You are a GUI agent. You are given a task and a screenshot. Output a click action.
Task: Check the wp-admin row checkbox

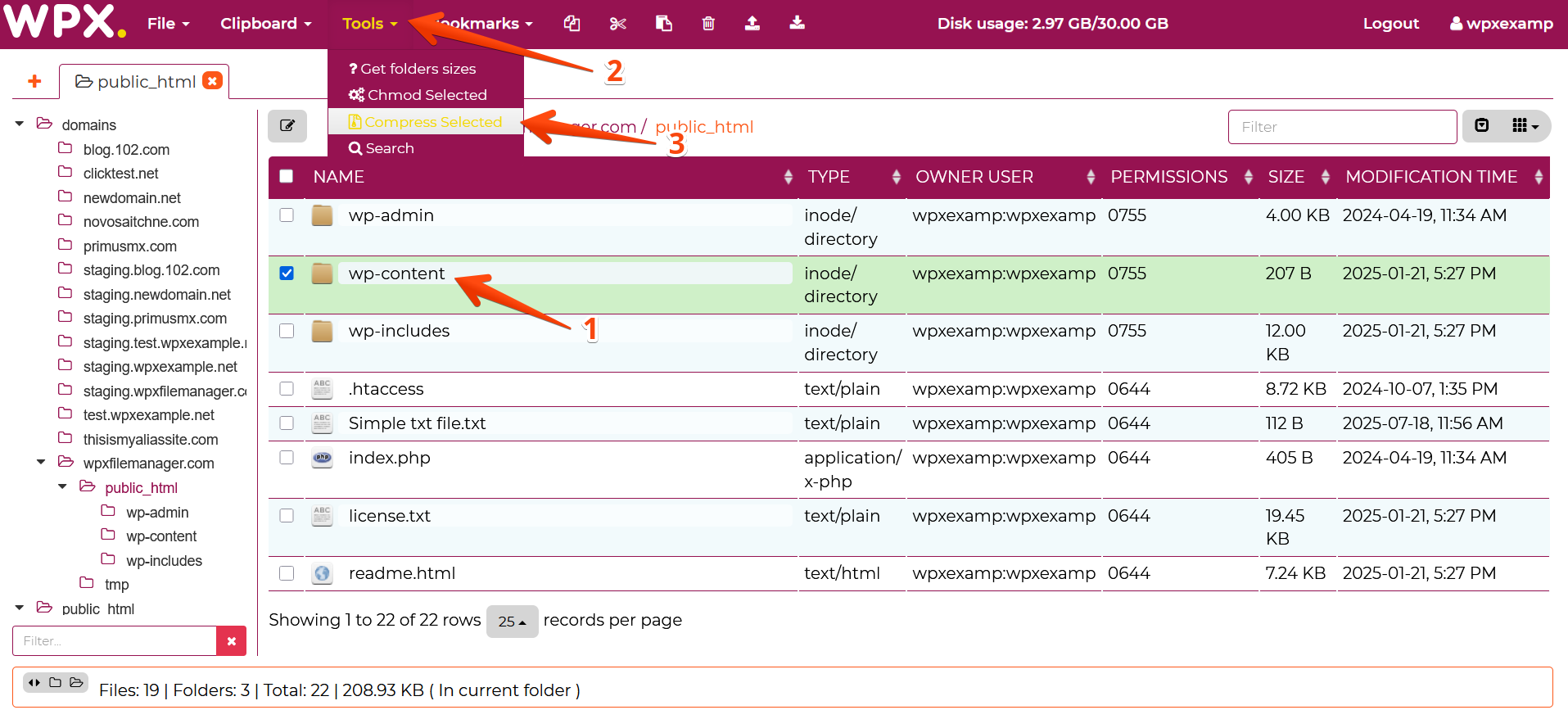pyautogui.click(x=287, y=215)
